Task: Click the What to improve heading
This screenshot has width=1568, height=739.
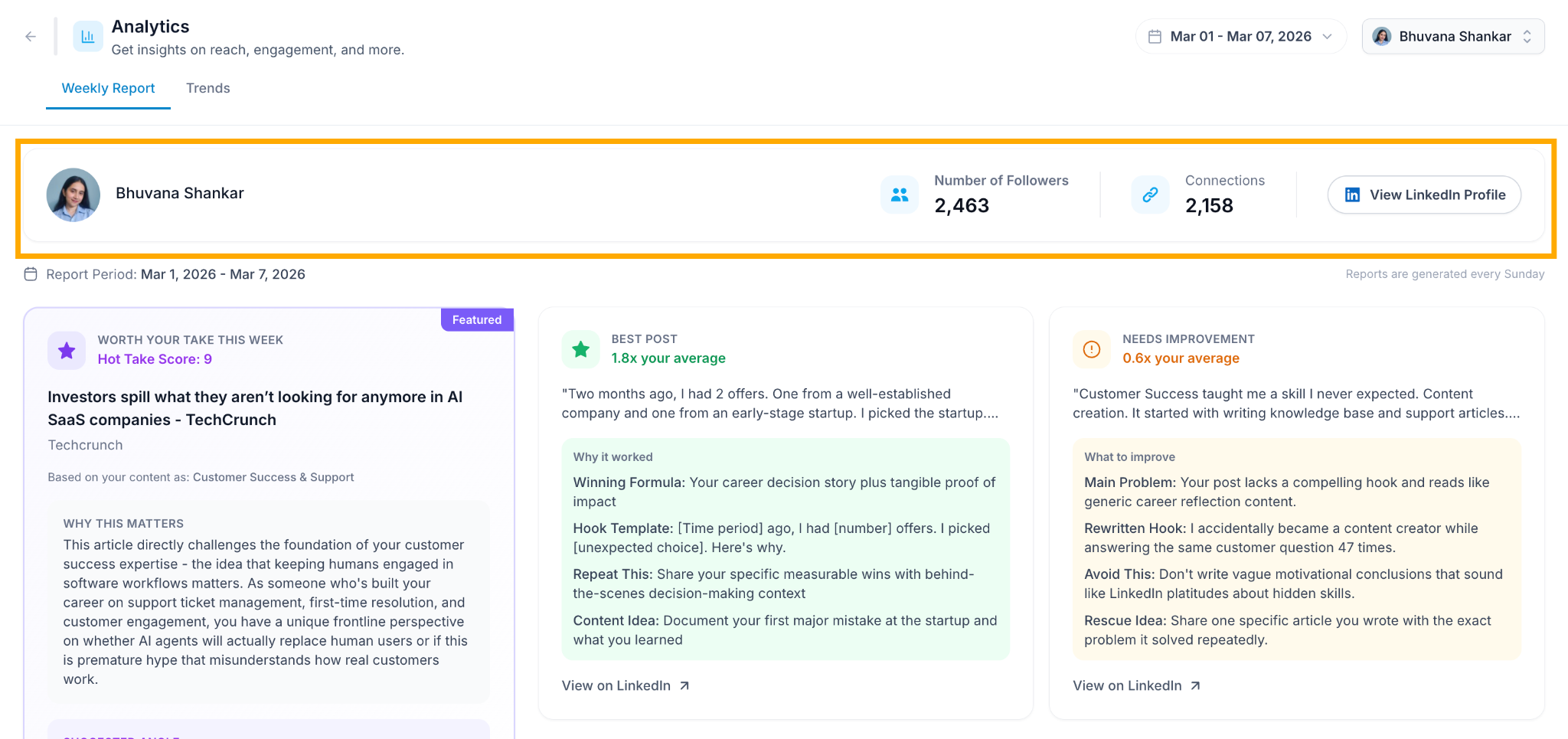Action: coord(1129,457)
